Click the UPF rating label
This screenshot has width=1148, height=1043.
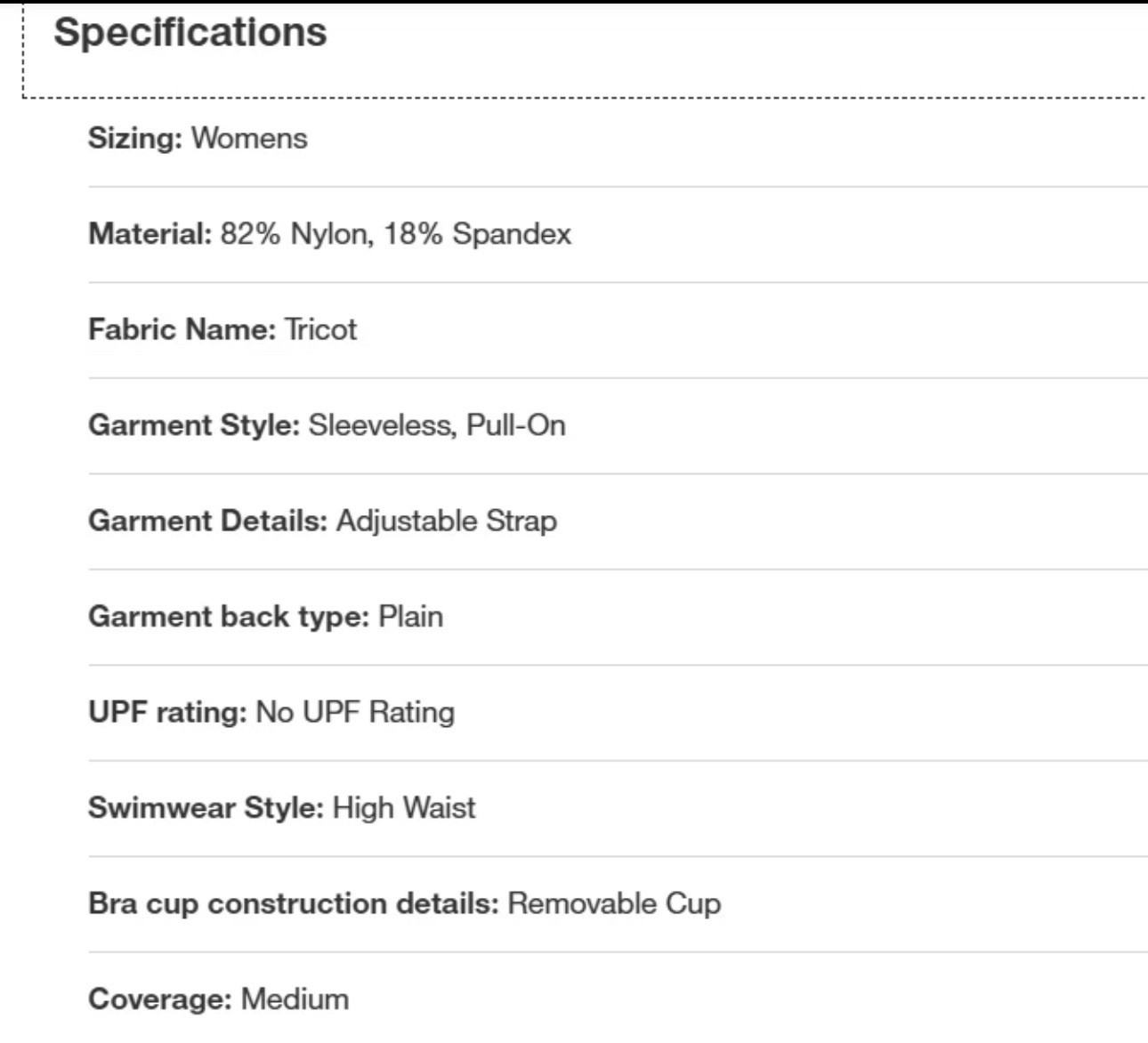point(166,713)
